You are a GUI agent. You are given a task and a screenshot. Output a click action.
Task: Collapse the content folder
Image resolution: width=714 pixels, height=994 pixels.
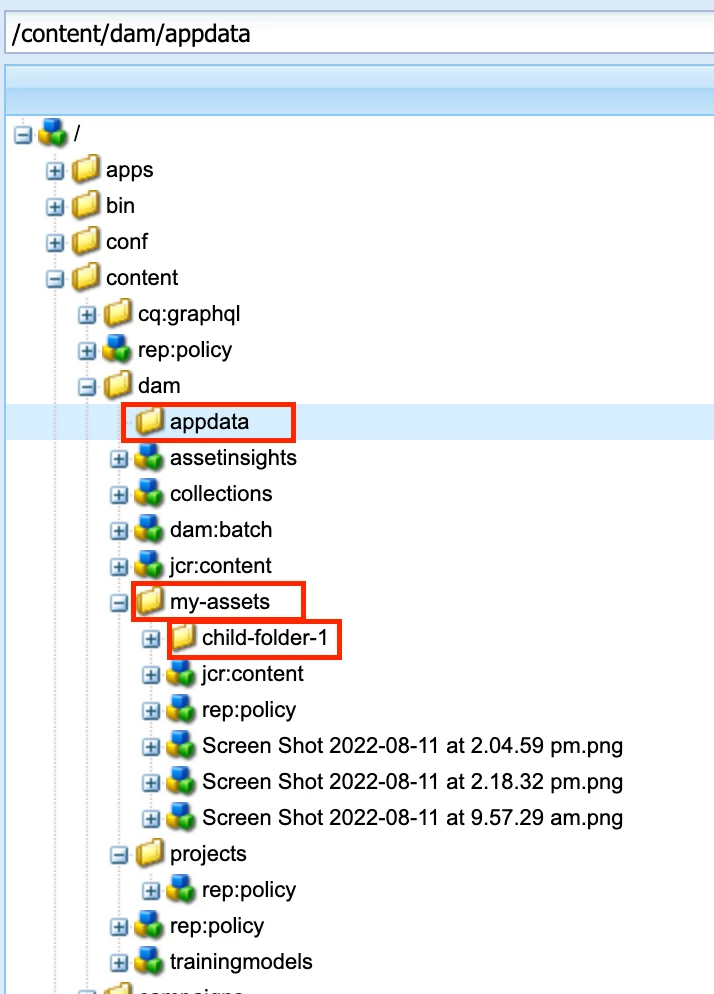[x=55, y=279]
